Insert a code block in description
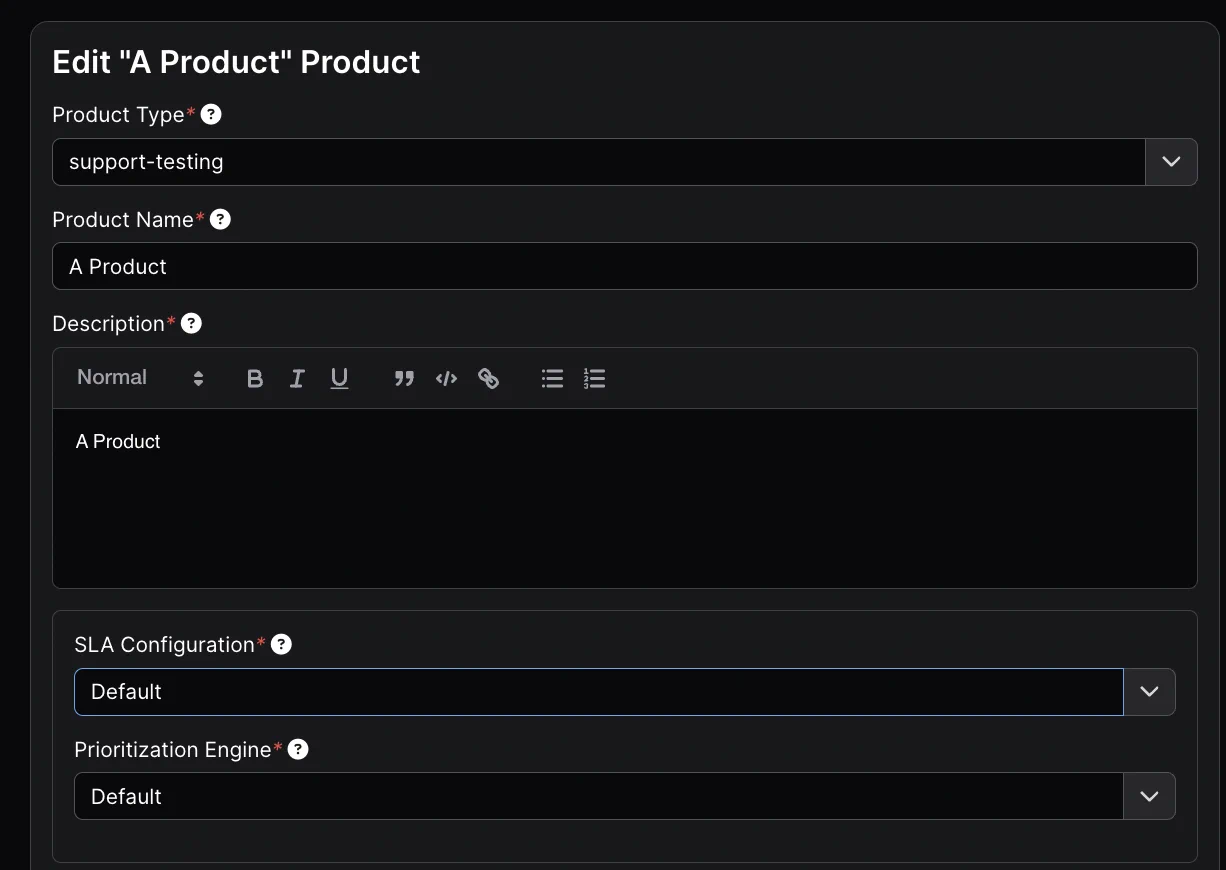The image size is (1226, 870). tap(446, 378)
